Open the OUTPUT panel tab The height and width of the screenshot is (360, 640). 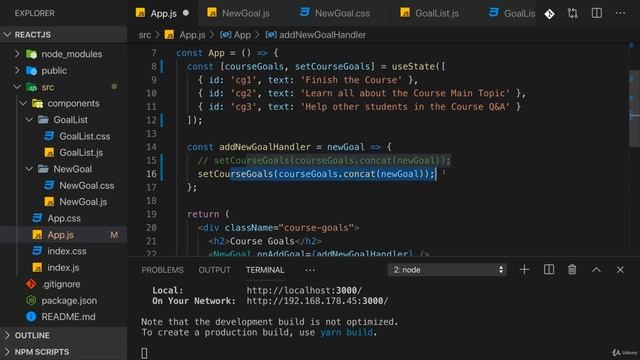[214, 270]
